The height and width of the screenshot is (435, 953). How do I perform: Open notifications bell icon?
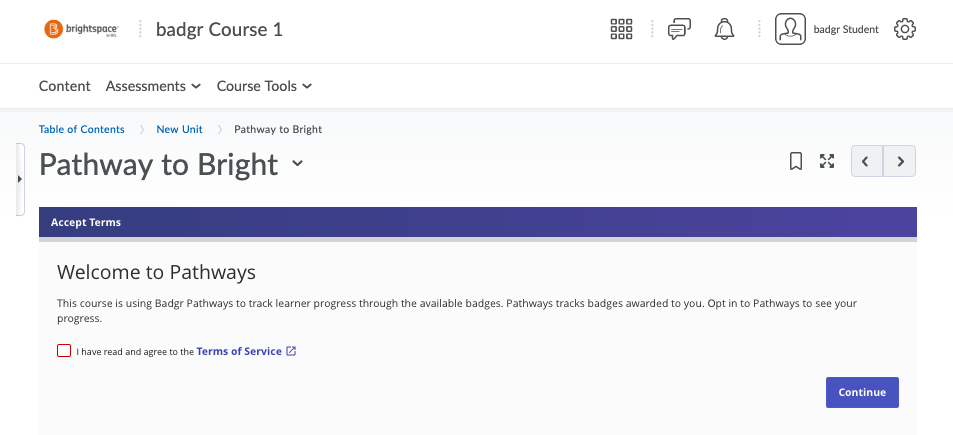point(724,29)
